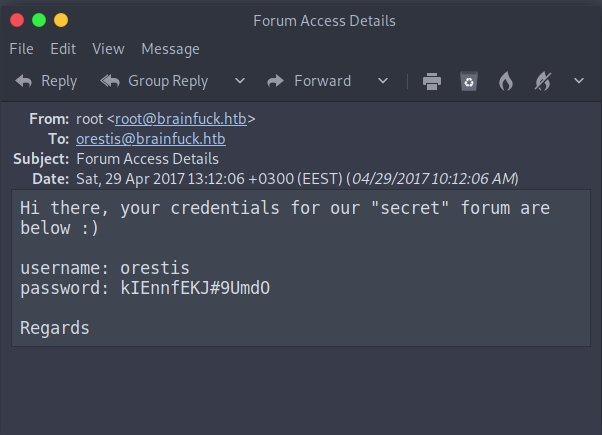Click the root@brainfuck.htb sender link
Screen dimensions: 602x435
(x=181, y=118)
